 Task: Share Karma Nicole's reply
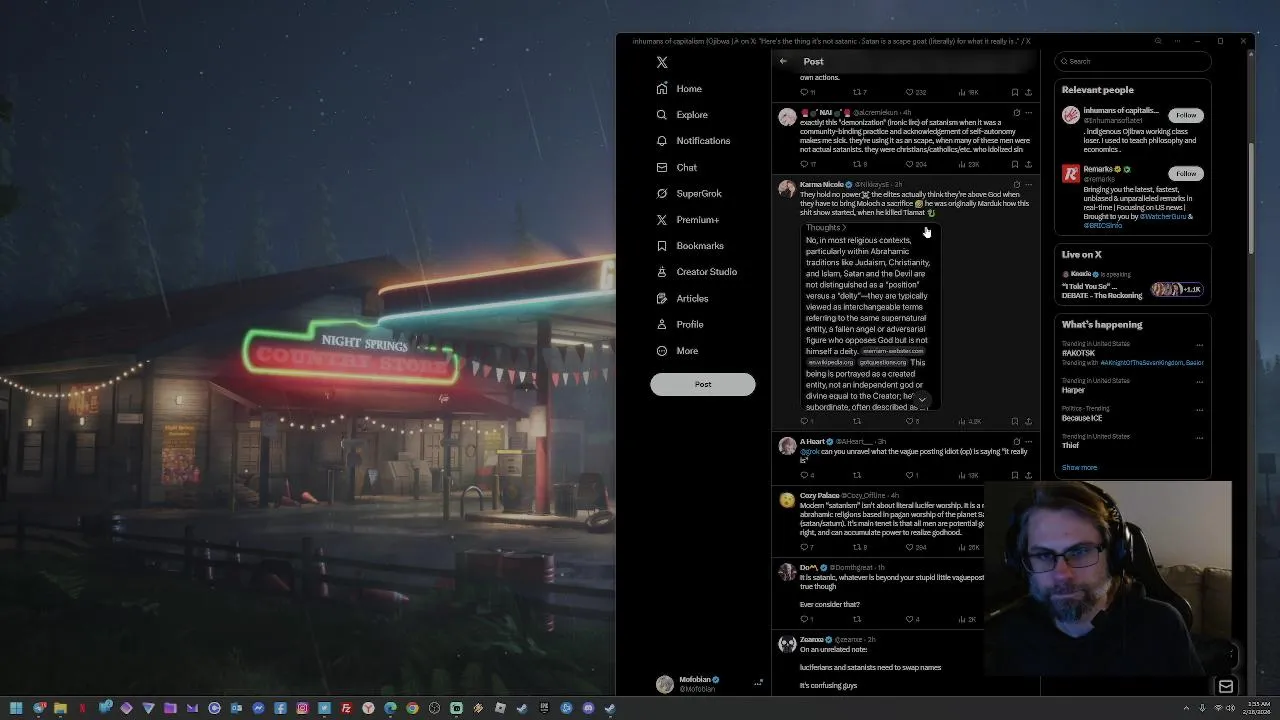[1028, 421]
